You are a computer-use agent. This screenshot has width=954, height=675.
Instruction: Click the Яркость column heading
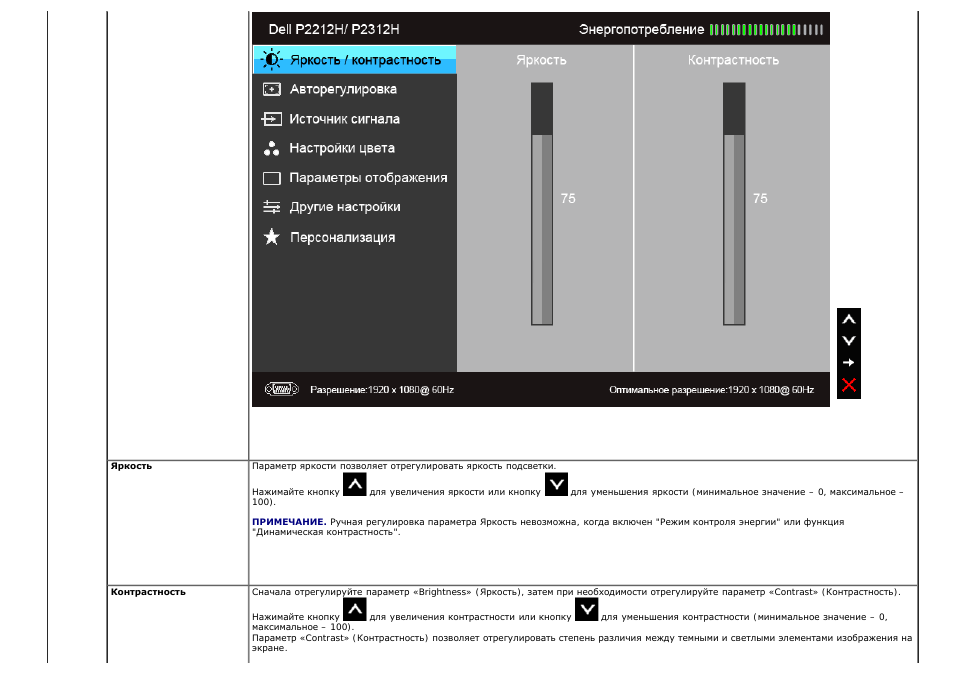click(541, 60)
